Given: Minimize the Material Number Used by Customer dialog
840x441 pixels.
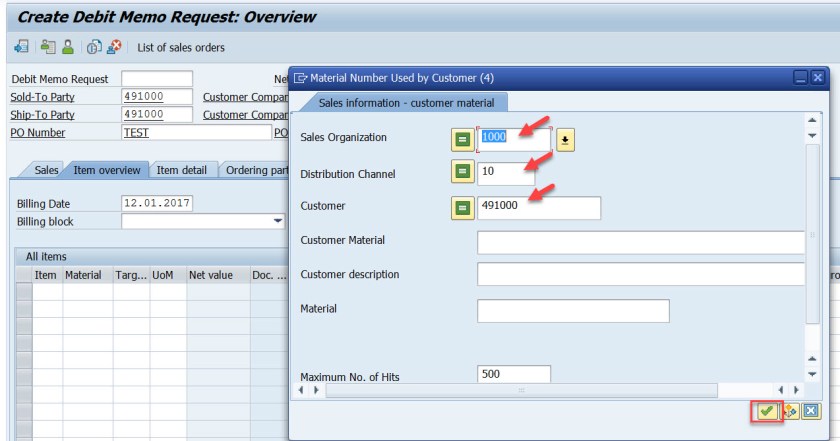Looking at the screenshot, I should pos(800,78).
